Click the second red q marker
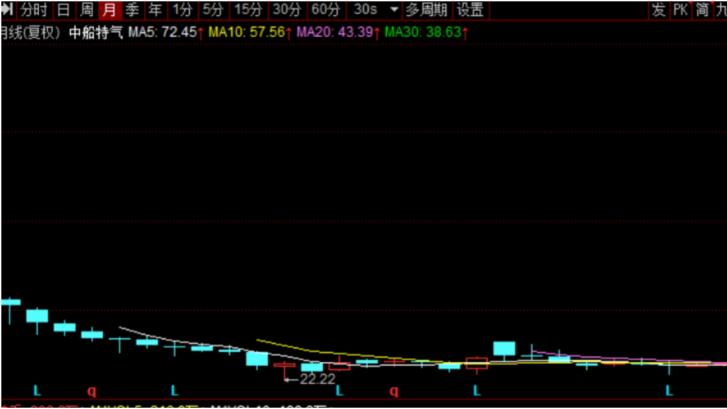The width and height of the screenshot is (727, 409). click(x=394, y=391)
